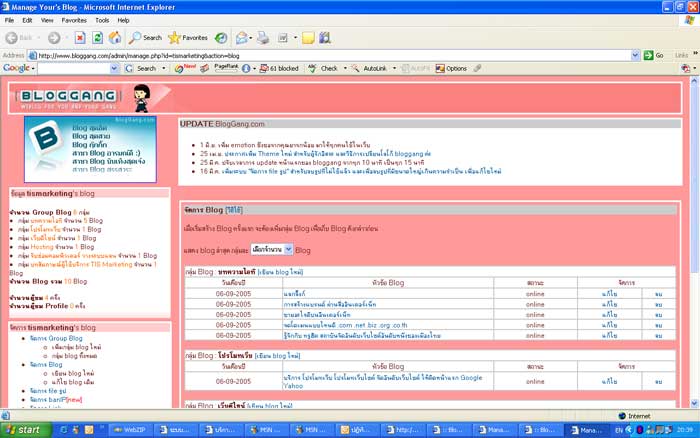Click edit link in the Google Yahoo row

(609, 381)
